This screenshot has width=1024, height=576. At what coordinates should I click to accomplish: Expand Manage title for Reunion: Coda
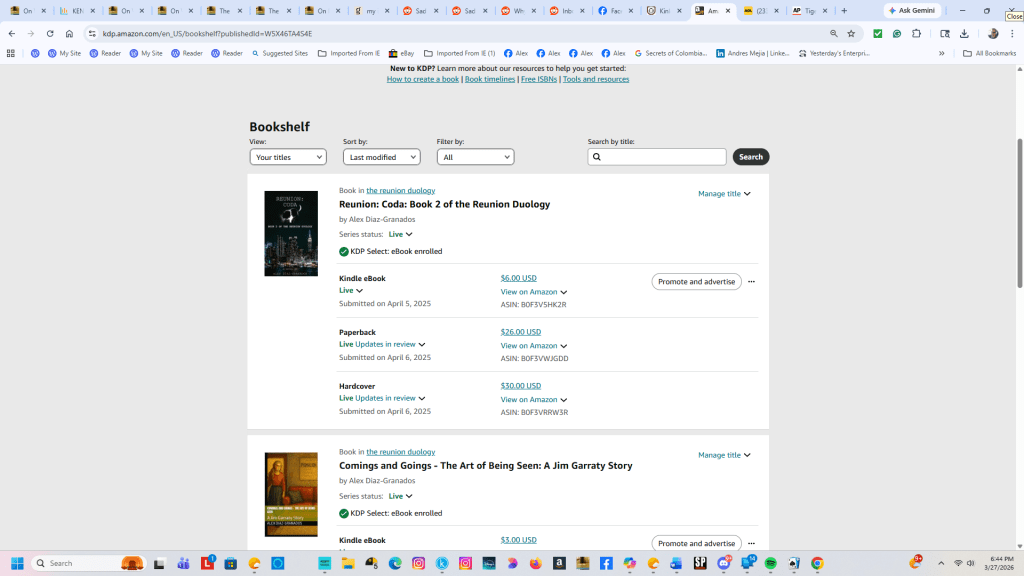click(724, 194)
